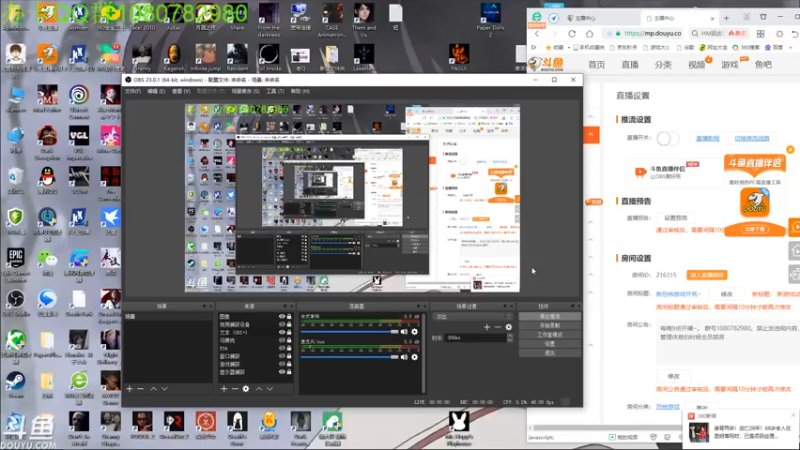Open new browser tab with plus
800x450 pixels.
click(x=726, y=18)
